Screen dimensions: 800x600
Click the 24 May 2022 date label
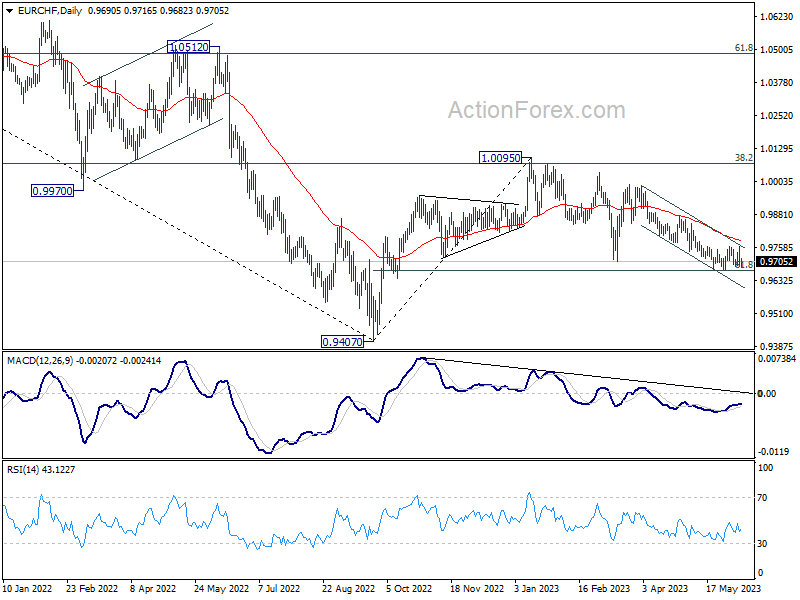pos(221,588)
